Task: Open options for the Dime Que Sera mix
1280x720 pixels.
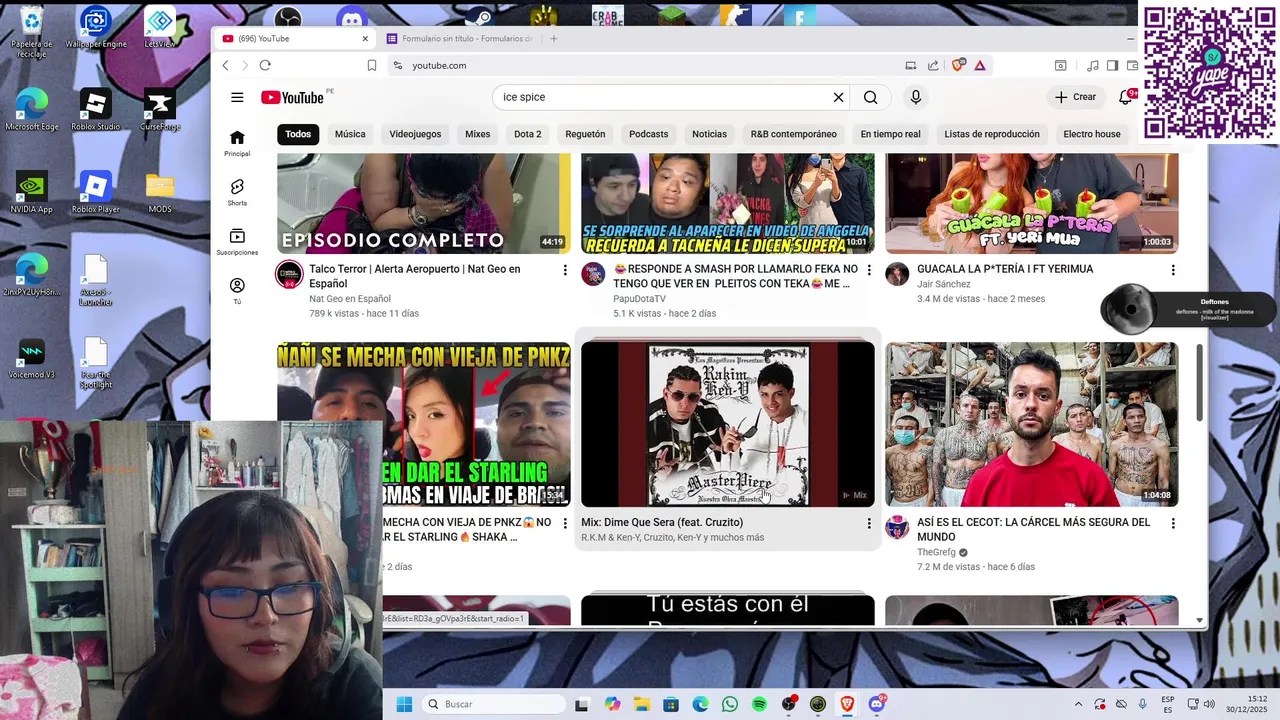Action: (869, 523)
